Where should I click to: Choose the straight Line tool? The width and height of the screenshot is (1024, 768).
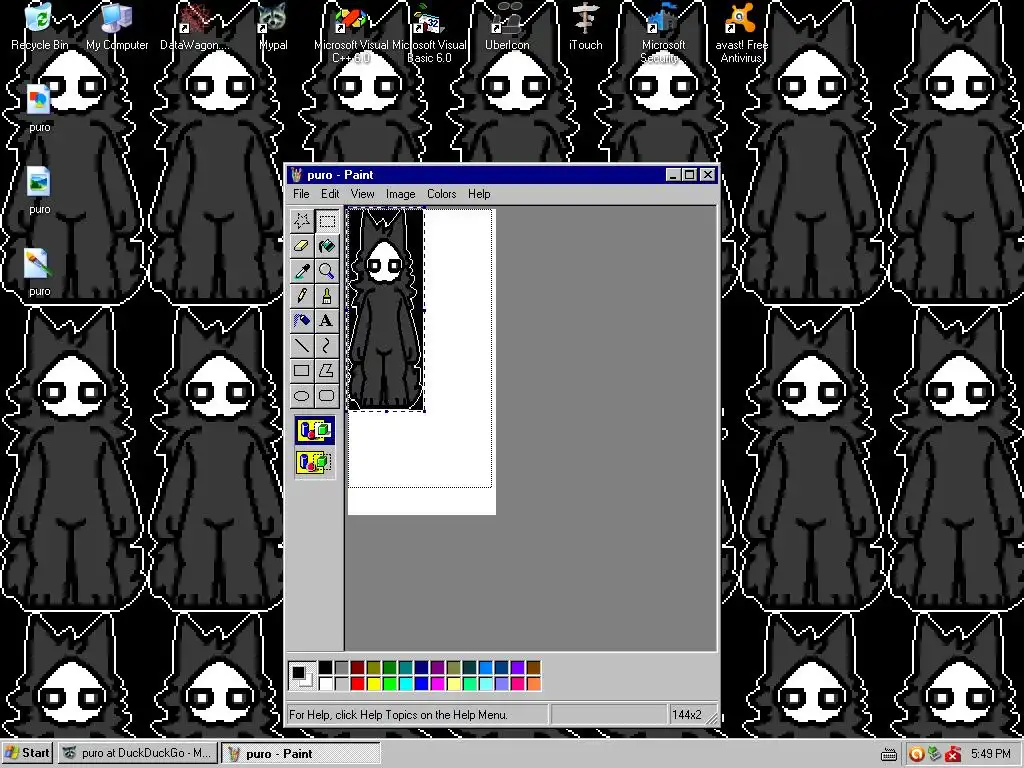click(302, 345)
